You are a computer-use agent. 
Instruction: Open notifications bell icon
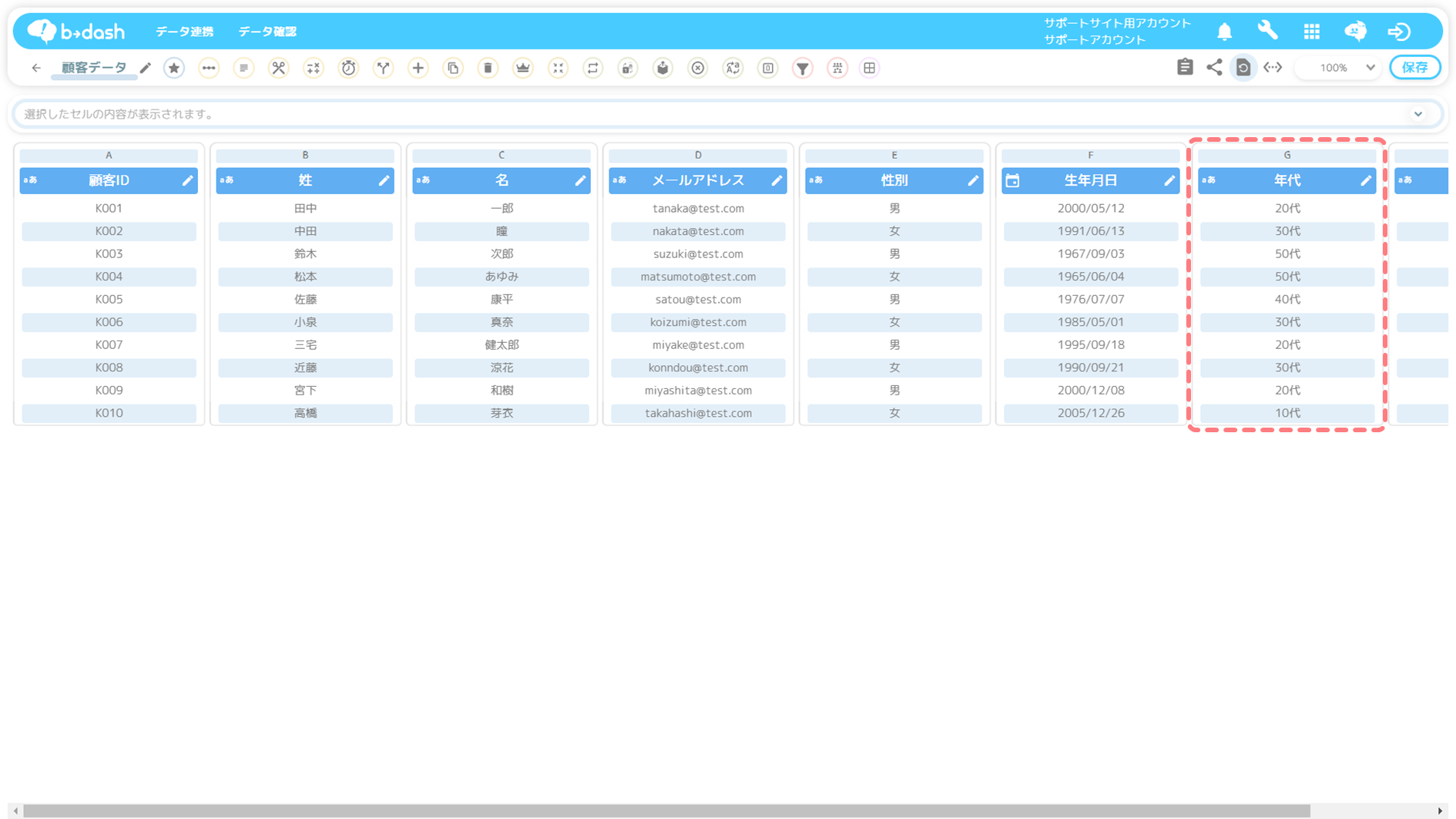tap(1225, 31)
